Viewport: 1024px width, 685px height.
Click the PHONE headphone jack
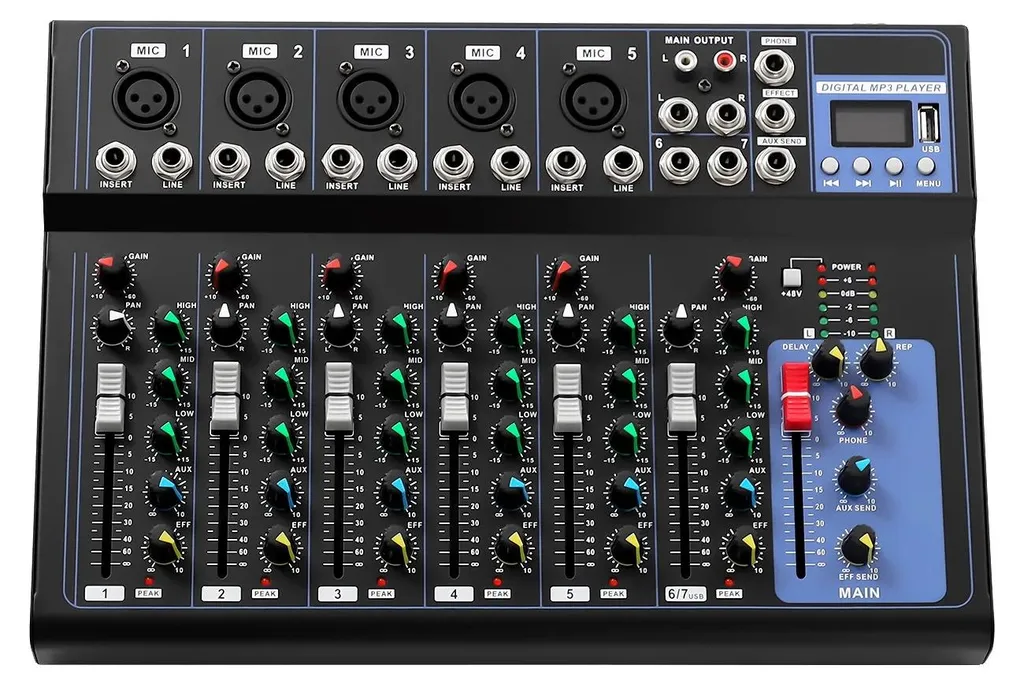coord(775,66)
